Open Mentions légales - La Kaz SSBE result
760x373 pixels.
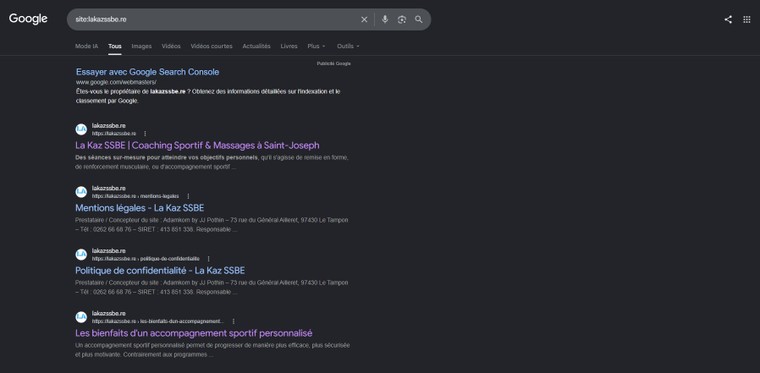[140, 208]
